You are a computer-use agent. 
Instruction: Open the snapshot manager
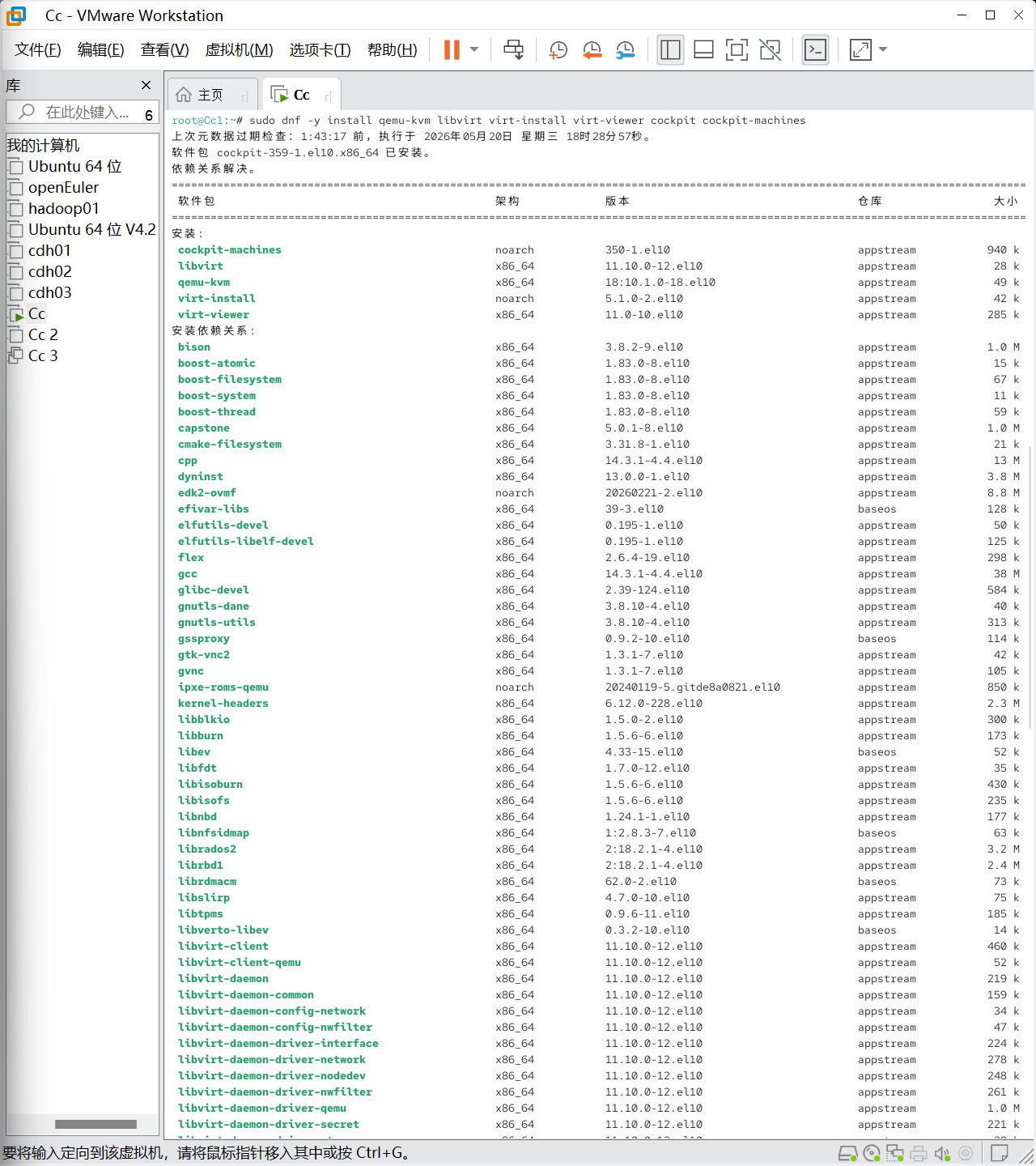pos(626,49)
